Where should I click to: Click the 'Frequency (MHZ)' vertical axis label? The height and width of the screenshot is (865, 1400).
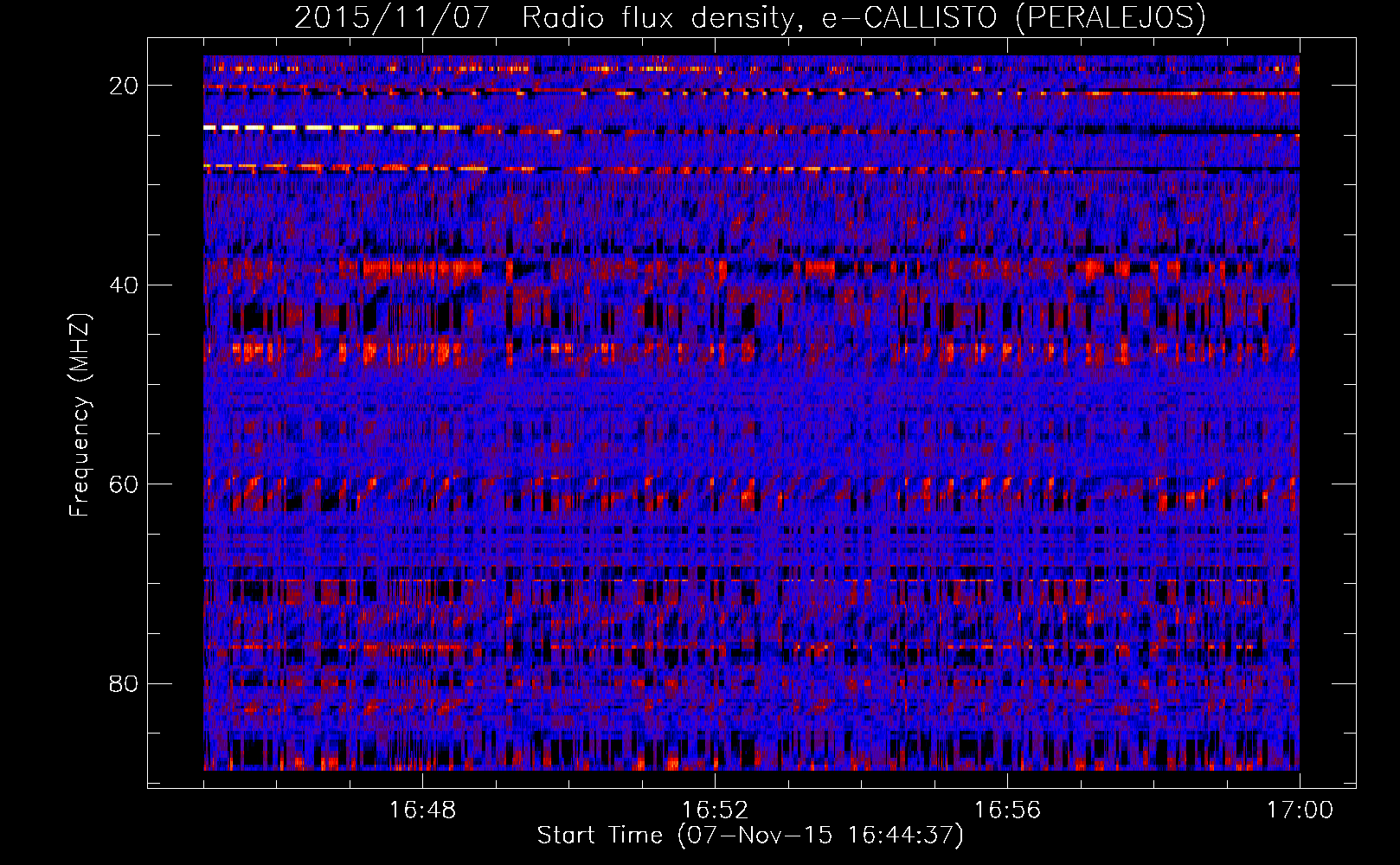coord(80,415)
